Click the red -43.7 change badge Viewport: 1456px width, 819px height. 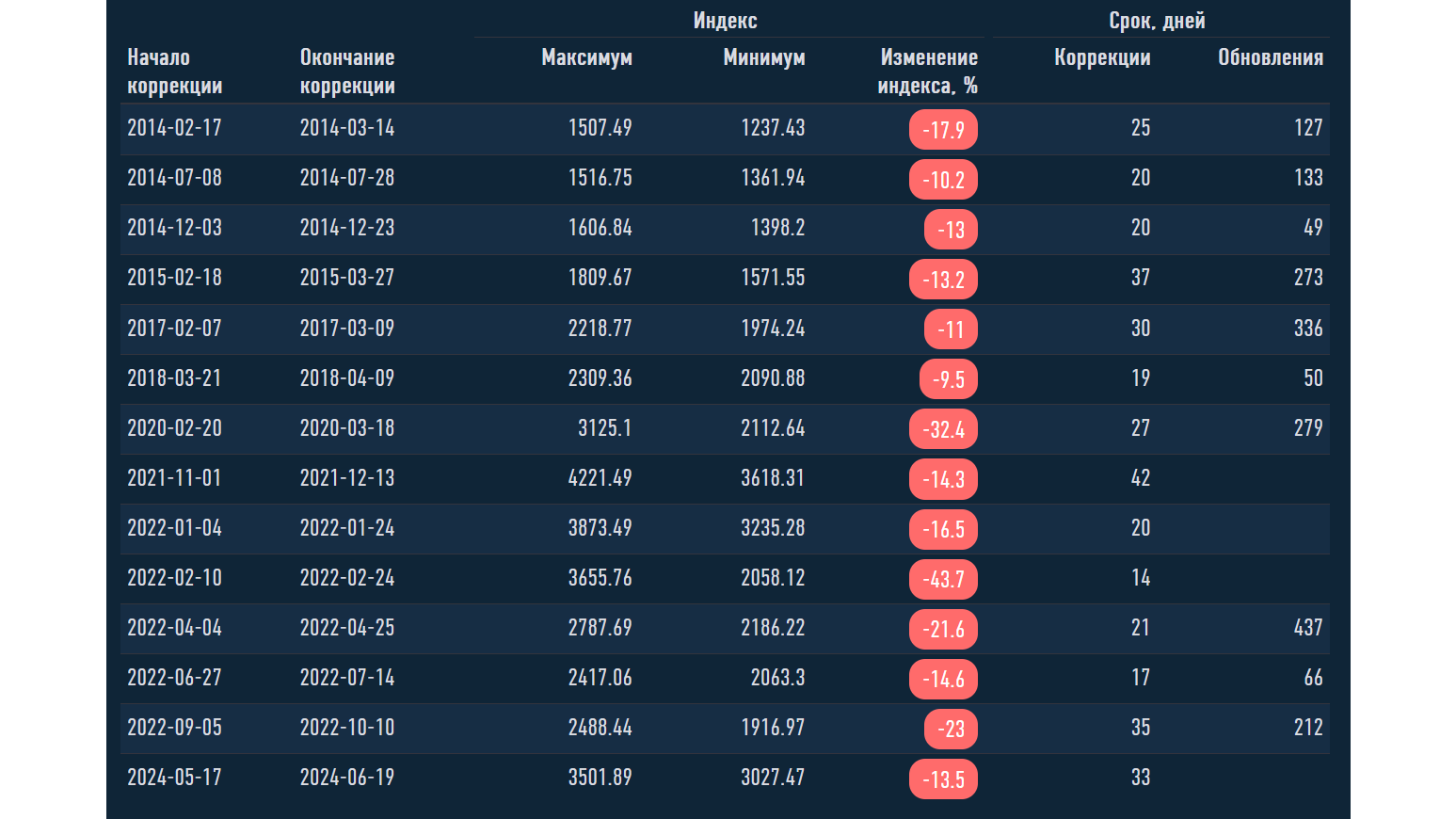[x=943, y=579]
